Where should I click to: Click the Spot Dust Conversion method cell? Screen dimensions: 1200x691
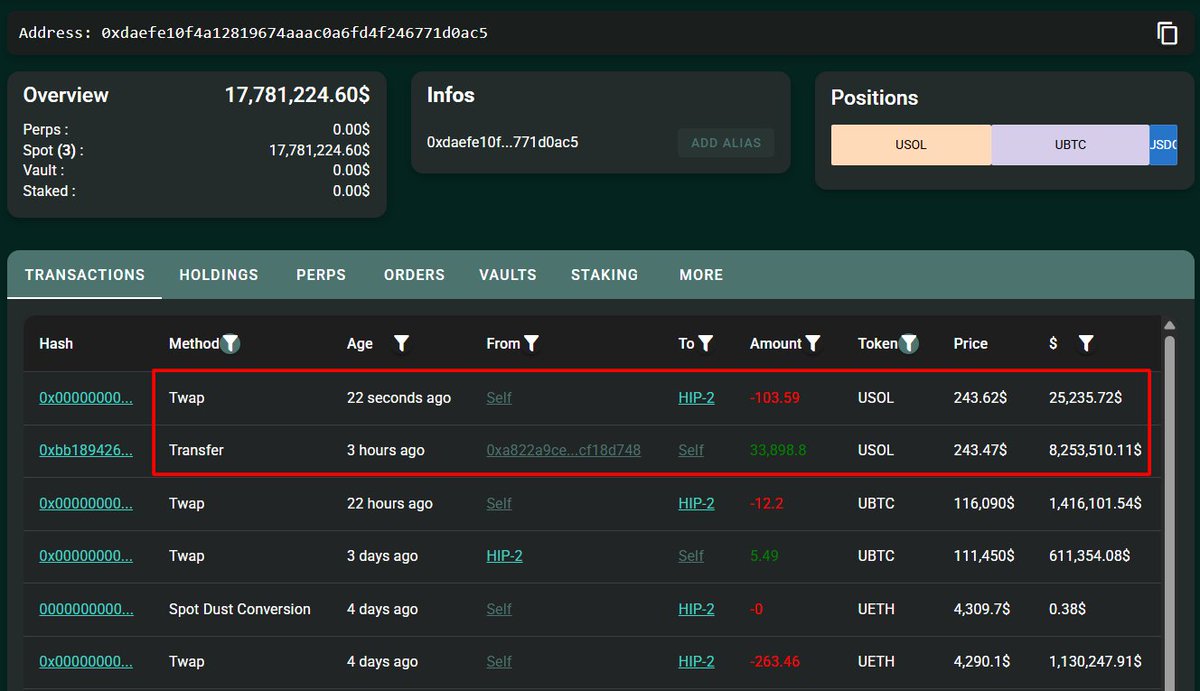[x=240, y=609]
